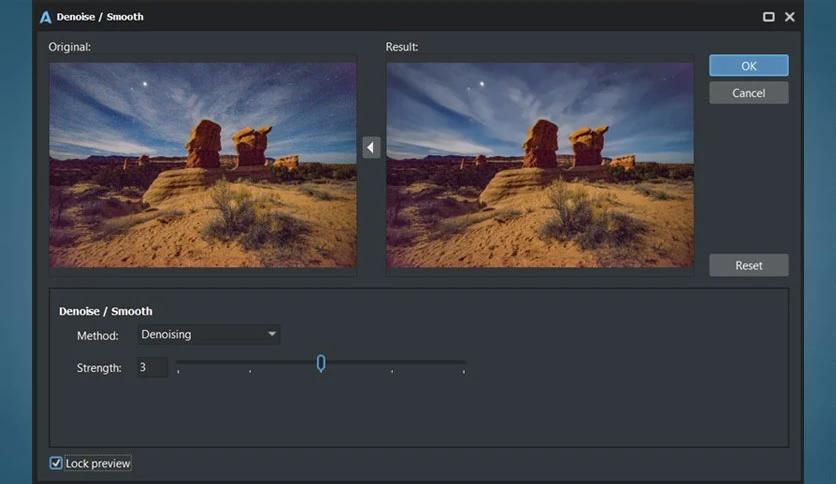Click the Strength slider handle
Image resolution: width=836 pixels, height=484 pixels.
(320, 363)
